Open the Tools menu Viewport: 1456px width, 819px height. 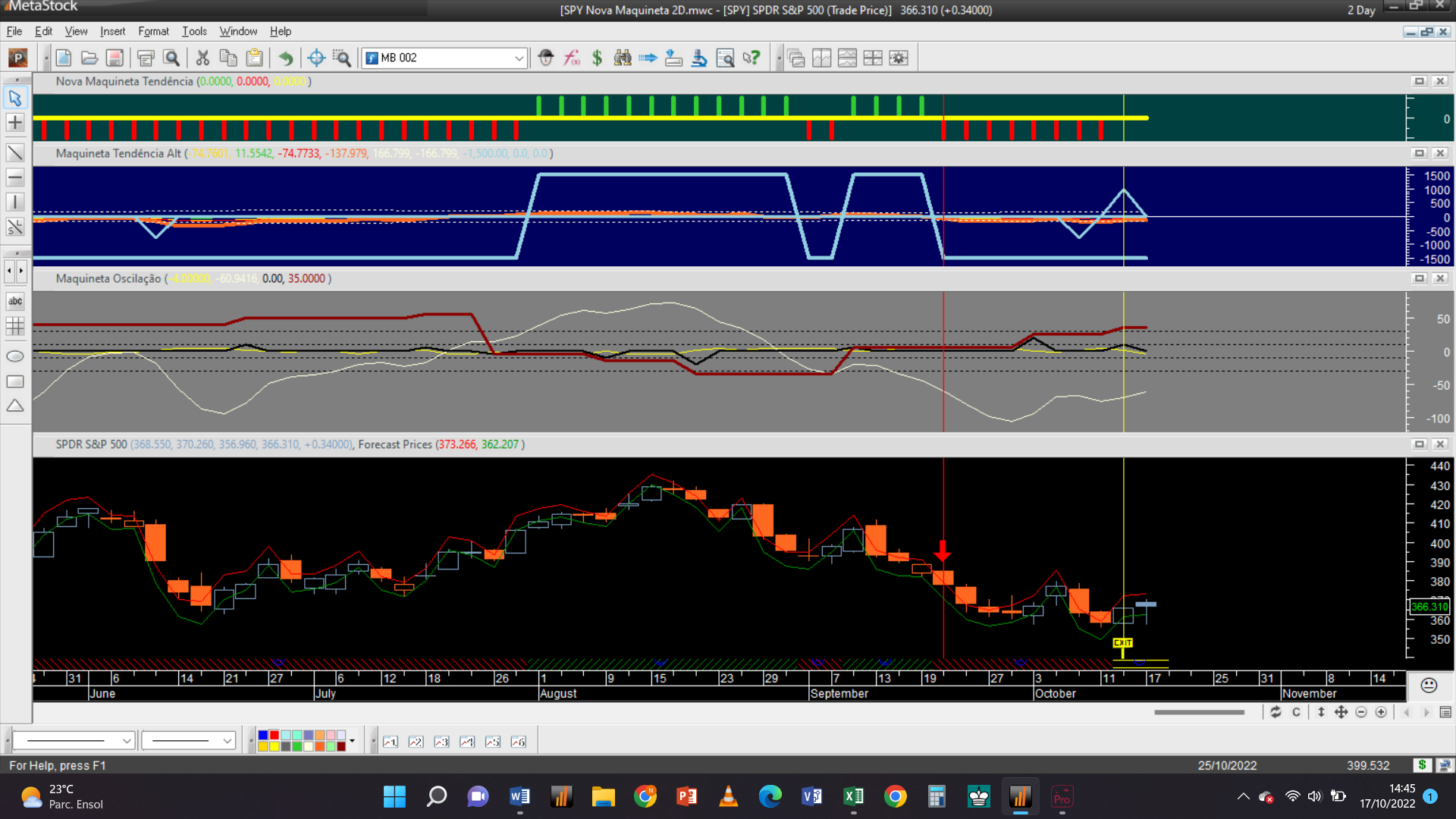(x=194, y=31)
